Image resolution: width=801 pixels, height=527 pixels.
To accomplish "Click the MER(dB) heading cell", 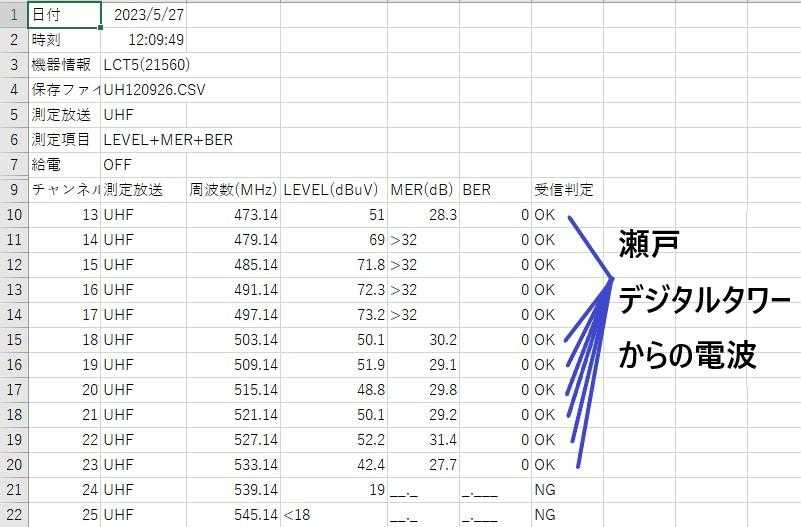I will point(422,189).
